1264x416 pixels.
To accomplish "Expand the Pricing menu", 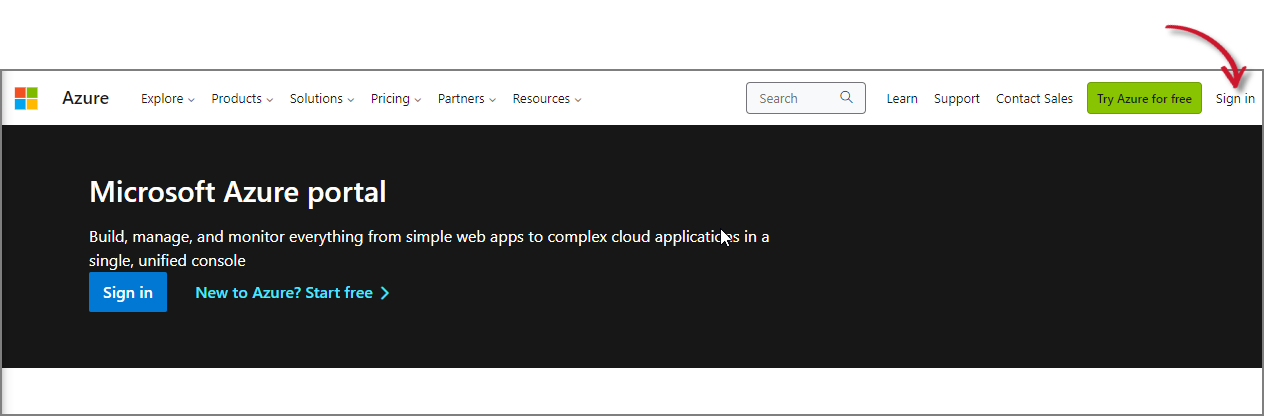I will click(396, 98).
